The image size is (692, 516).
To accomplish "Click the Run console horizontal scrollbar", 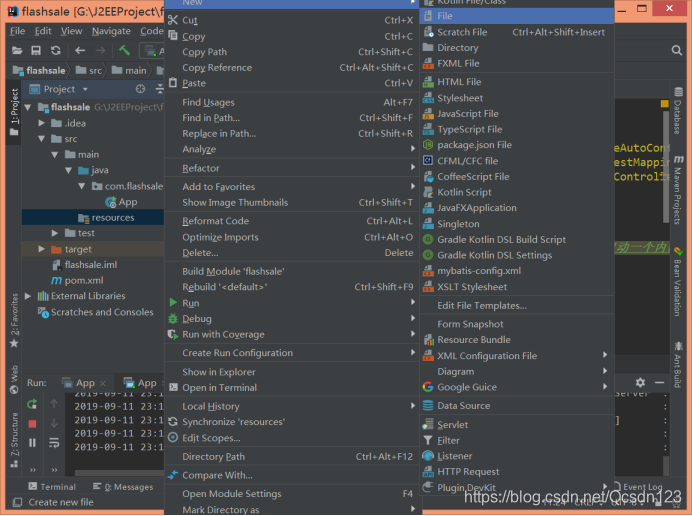I will pos(119,473).
